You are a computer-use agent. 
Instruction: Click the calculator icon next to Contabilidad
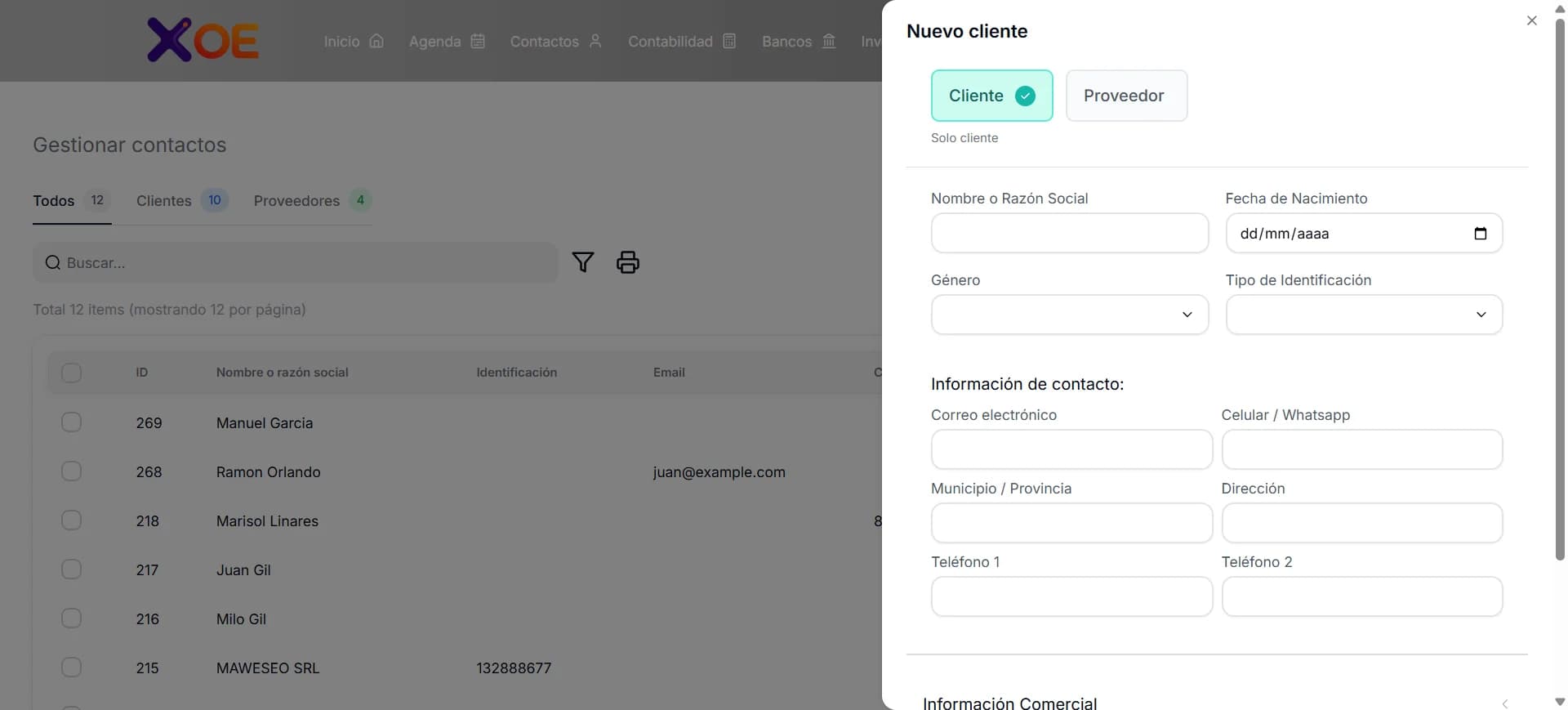click(729, 41)
